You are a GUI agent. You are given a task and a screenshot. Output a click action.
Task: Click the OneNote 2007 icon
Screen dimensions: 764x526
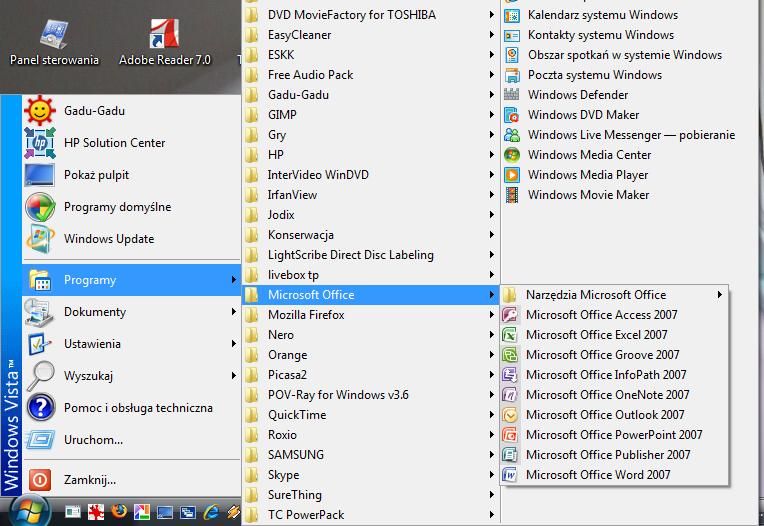(510, 394)
